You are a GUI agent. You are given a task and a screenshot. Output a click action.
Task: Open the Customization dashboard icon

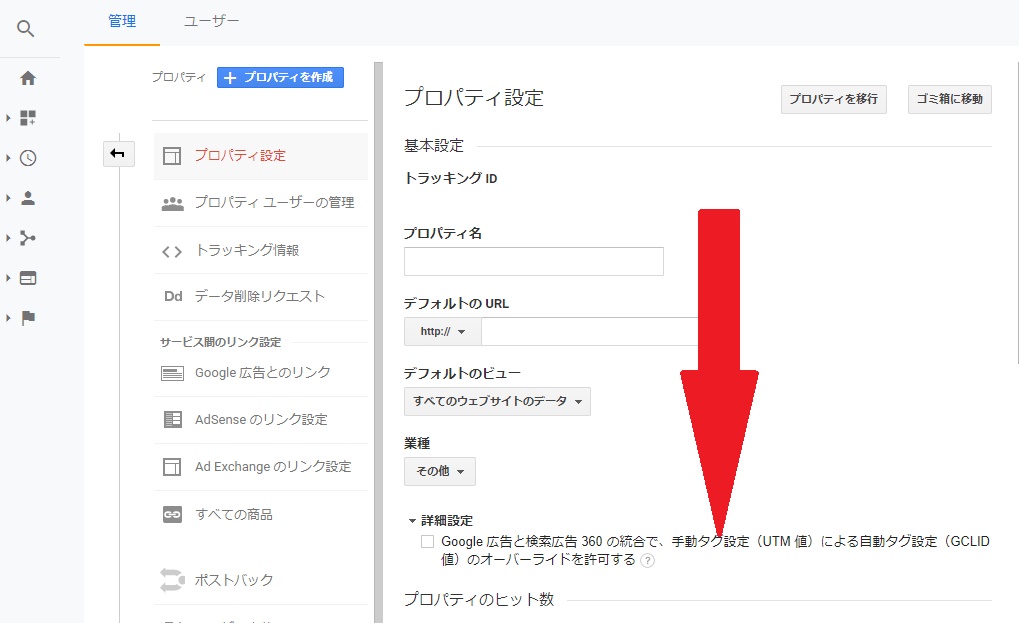coord(28,118)
